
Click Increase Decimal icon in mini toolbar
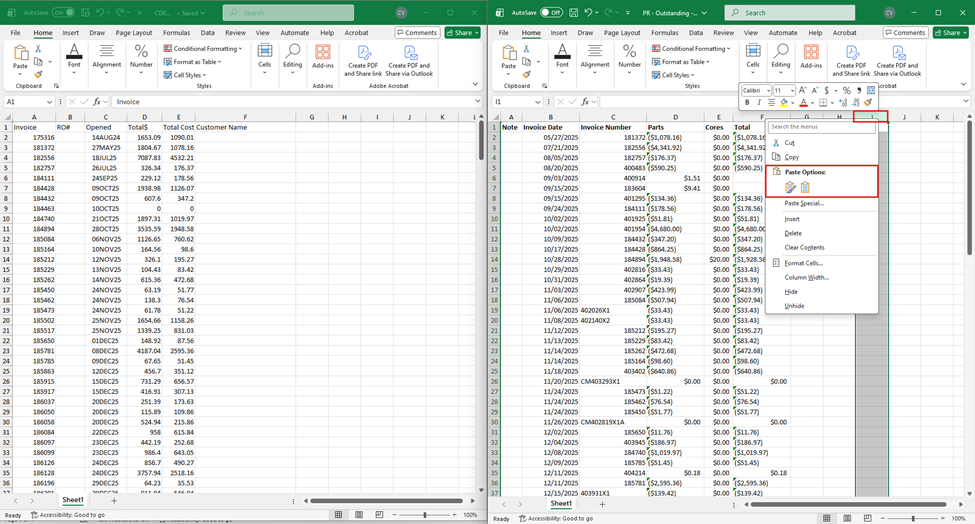pos(843,103)
